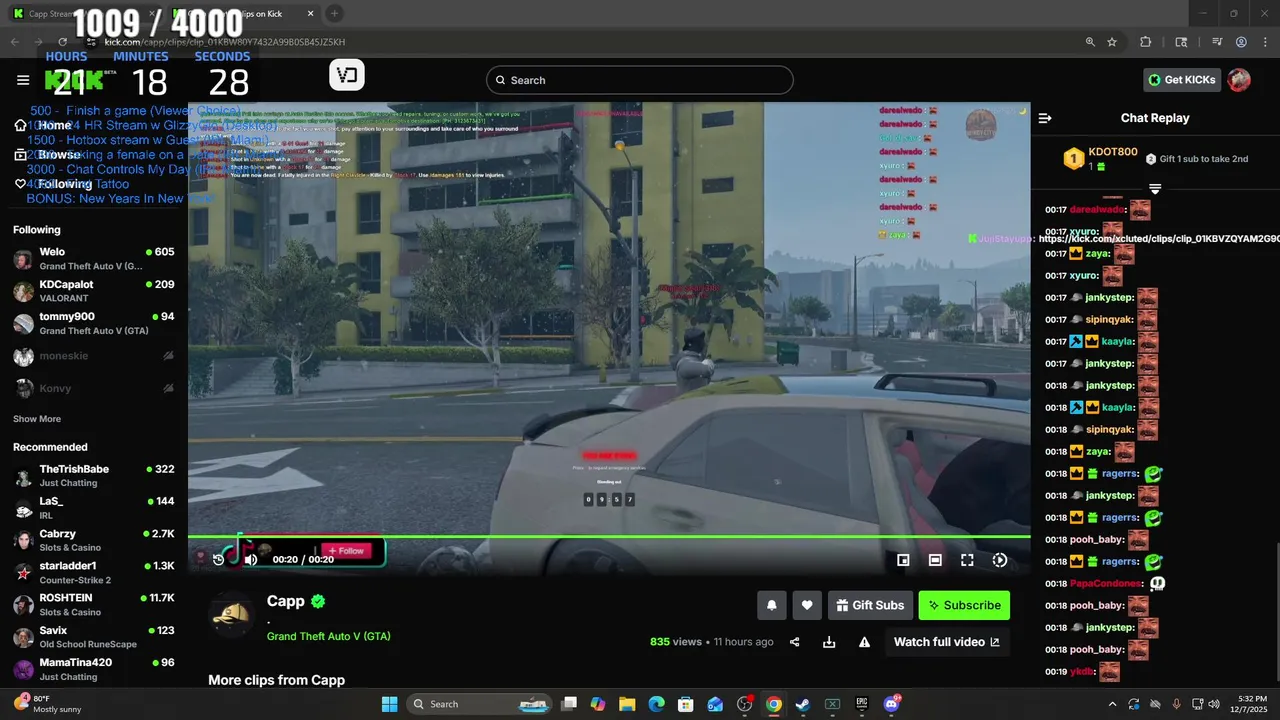This screenshot has height=720, width=1280.
Task: Open browser extensions puzzle icon
Action: (x=1146, y=42)
